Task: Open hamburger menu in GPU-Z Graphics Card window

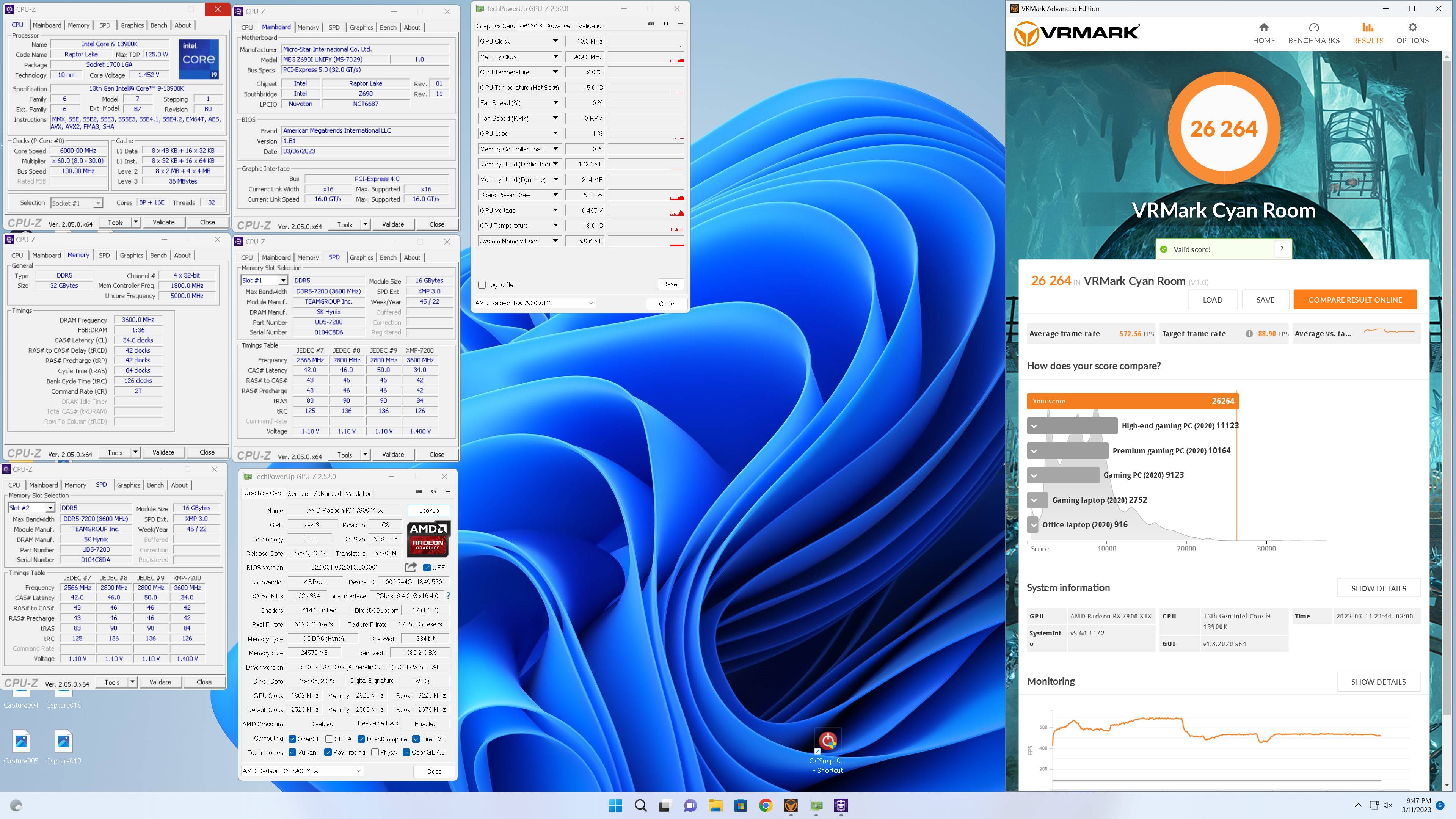Action: click(448, 491)
